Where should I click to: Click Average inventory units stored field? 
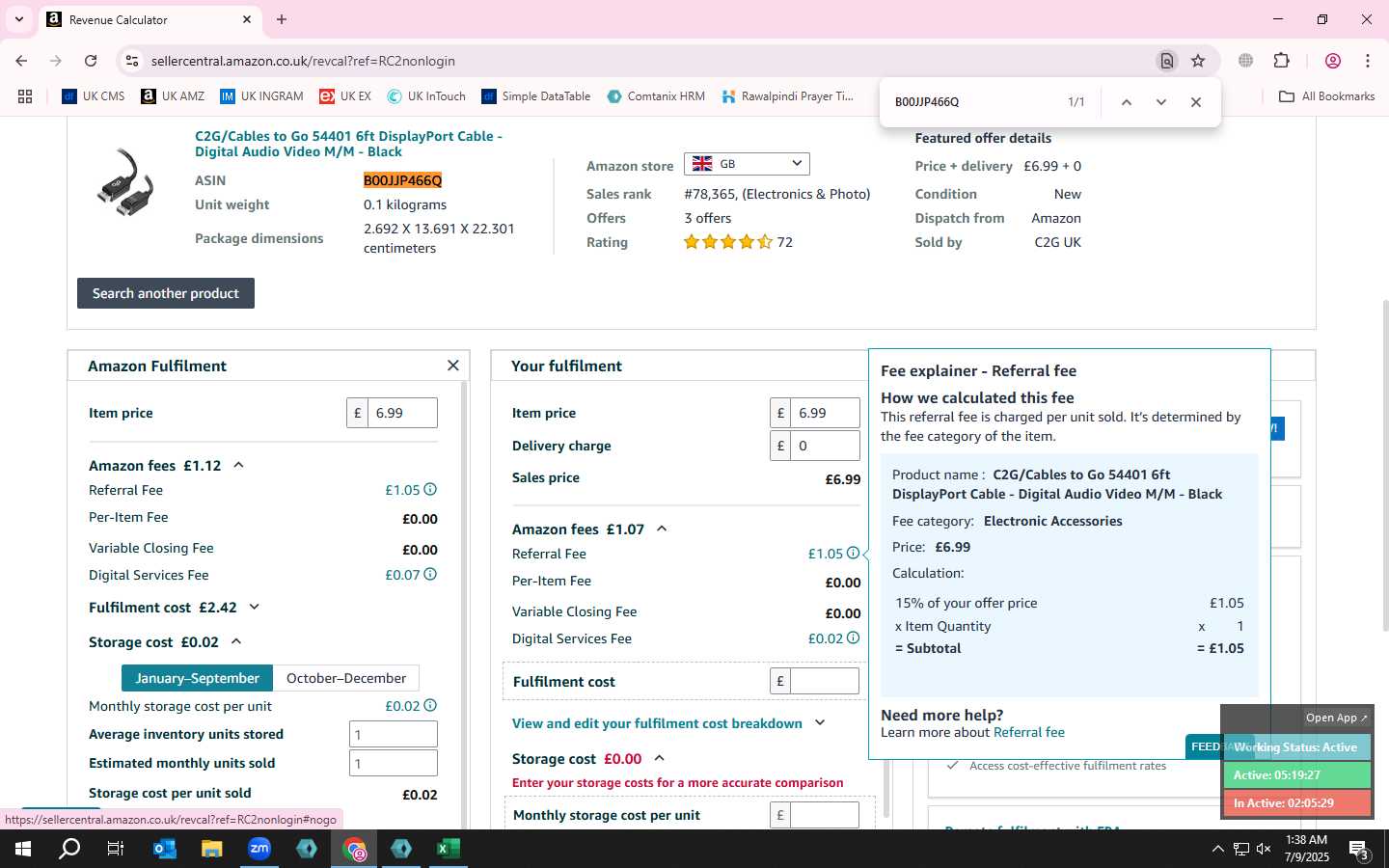394,734
